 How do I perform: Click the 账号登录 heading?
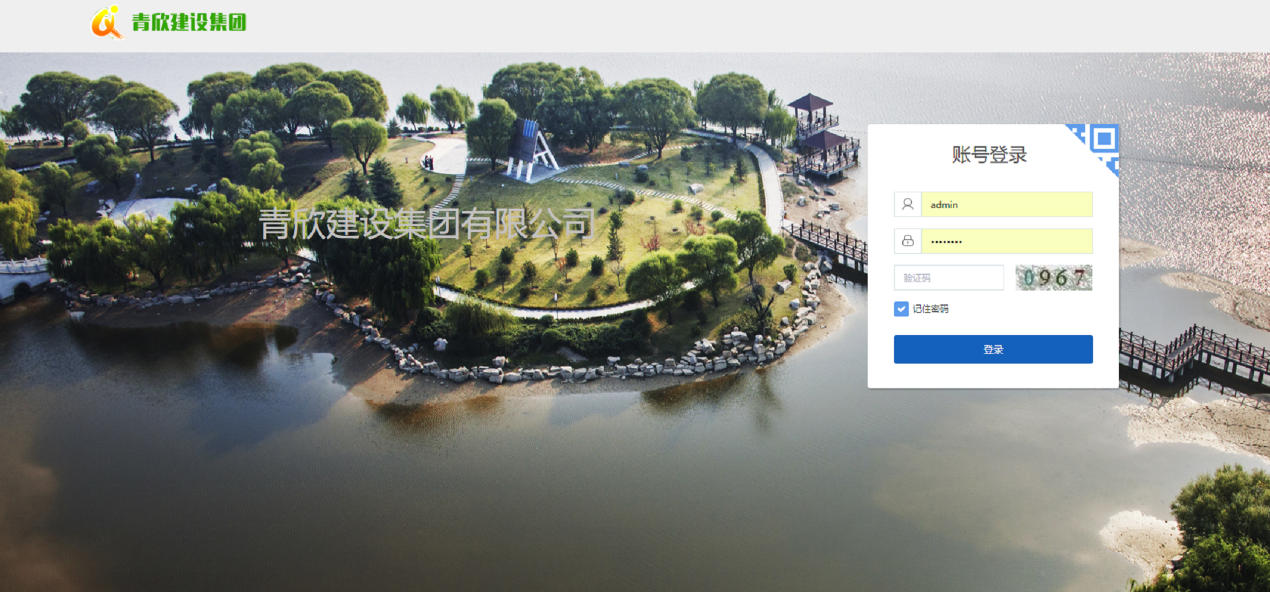pos(989,155)
